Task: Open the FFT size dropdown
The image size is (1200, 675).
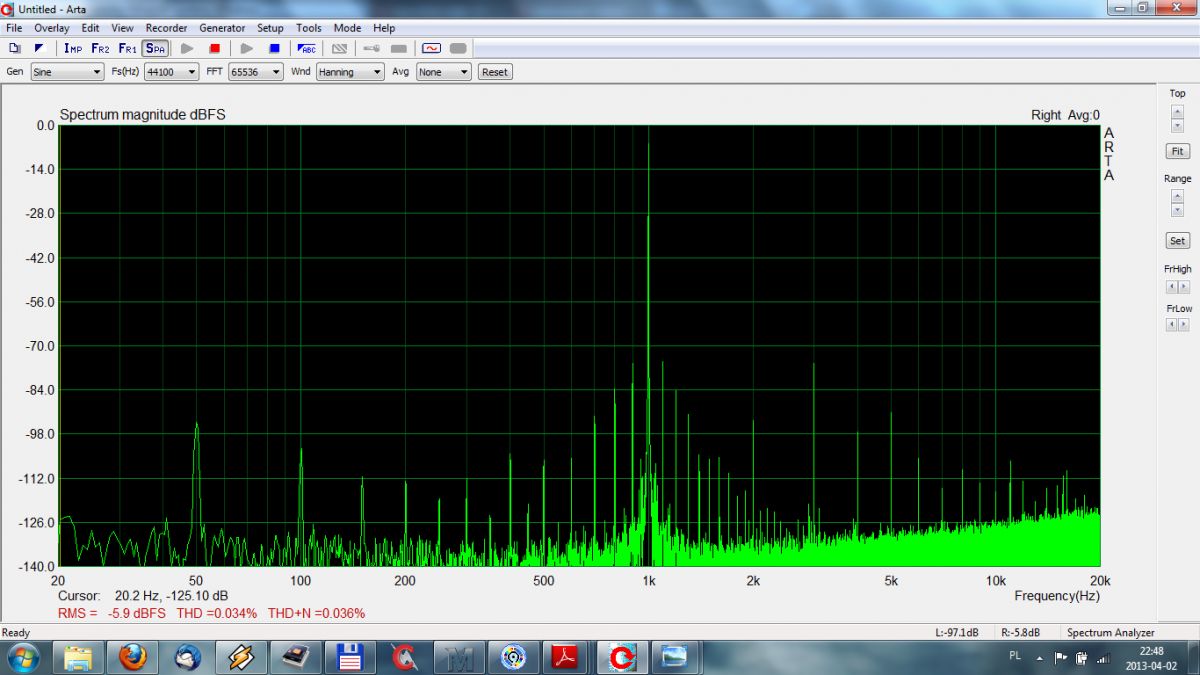Action: tap(256, 72)
